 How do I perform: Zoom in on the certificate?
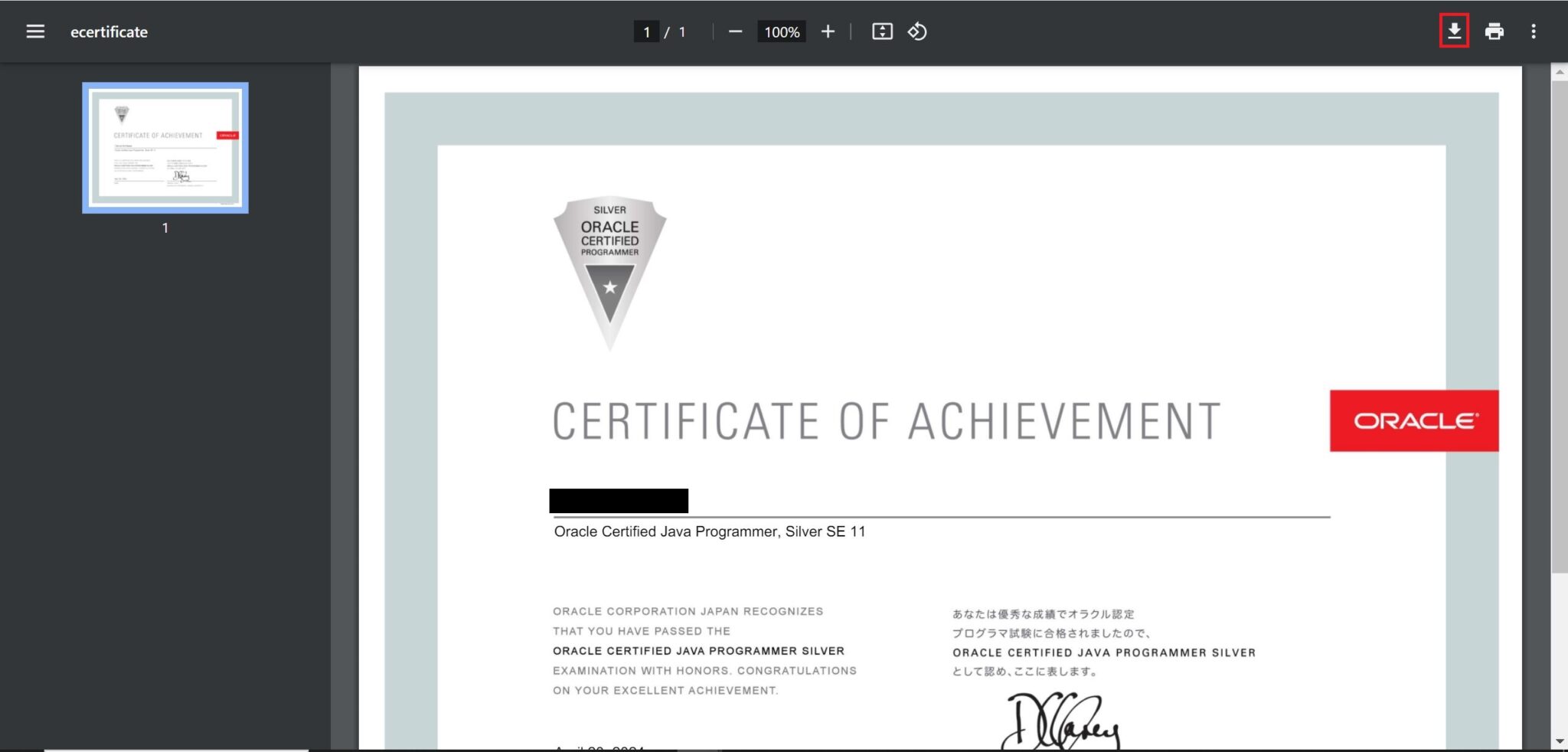[828, 31]
